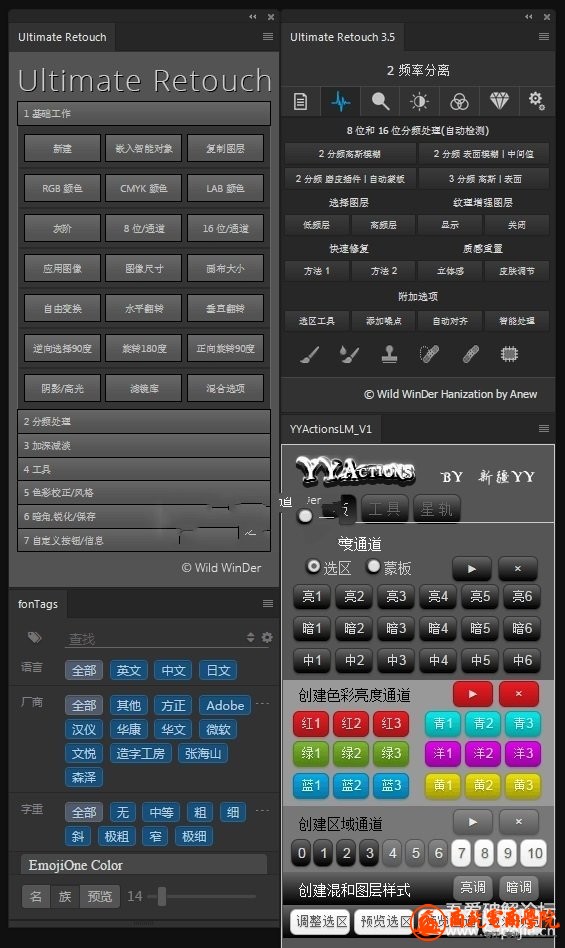
Task: Click the 皮肤调节 button
Action: (517, 271)
